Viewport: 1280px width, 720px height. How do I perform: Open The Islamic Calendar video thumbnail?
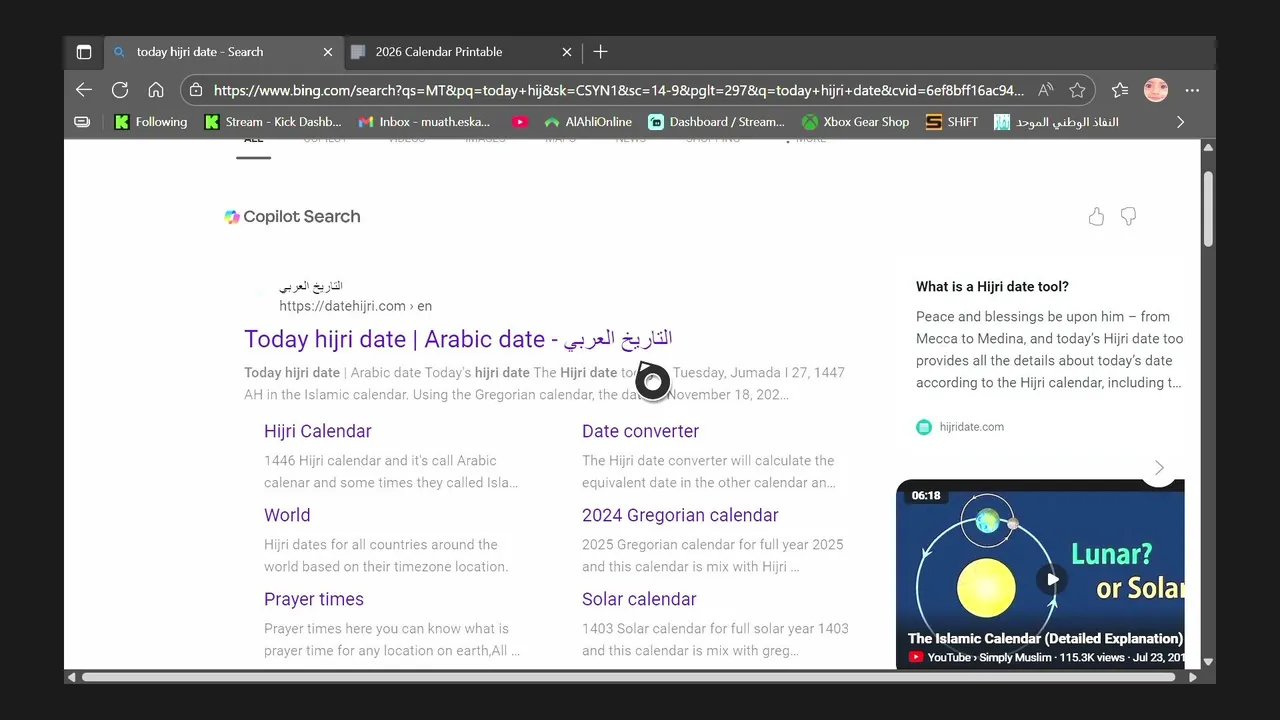[1040, 575]
